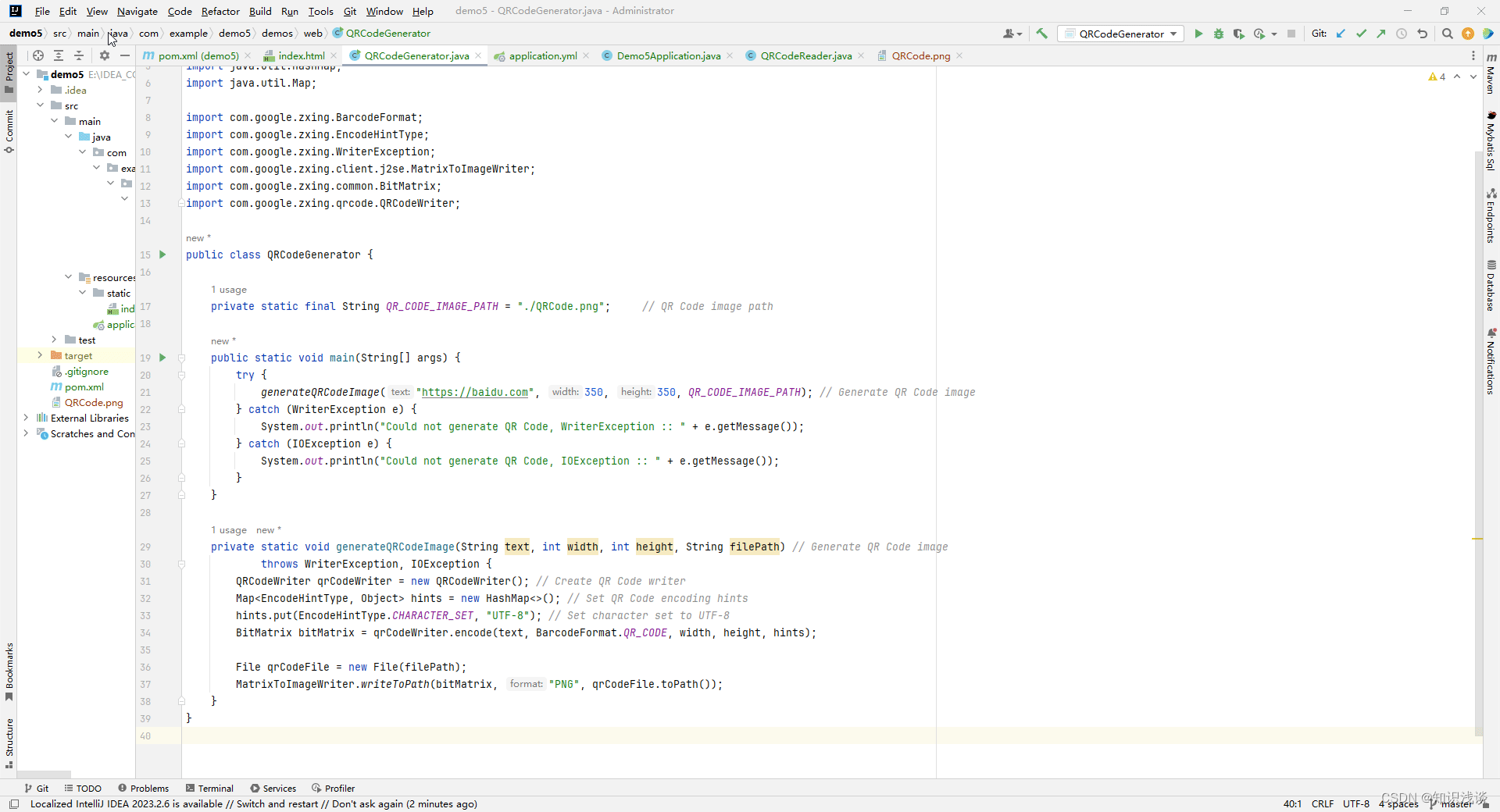The image size is (1500, 812).
Task: Switch to the QRCodeReader.java tab
Action: (805, 55)
